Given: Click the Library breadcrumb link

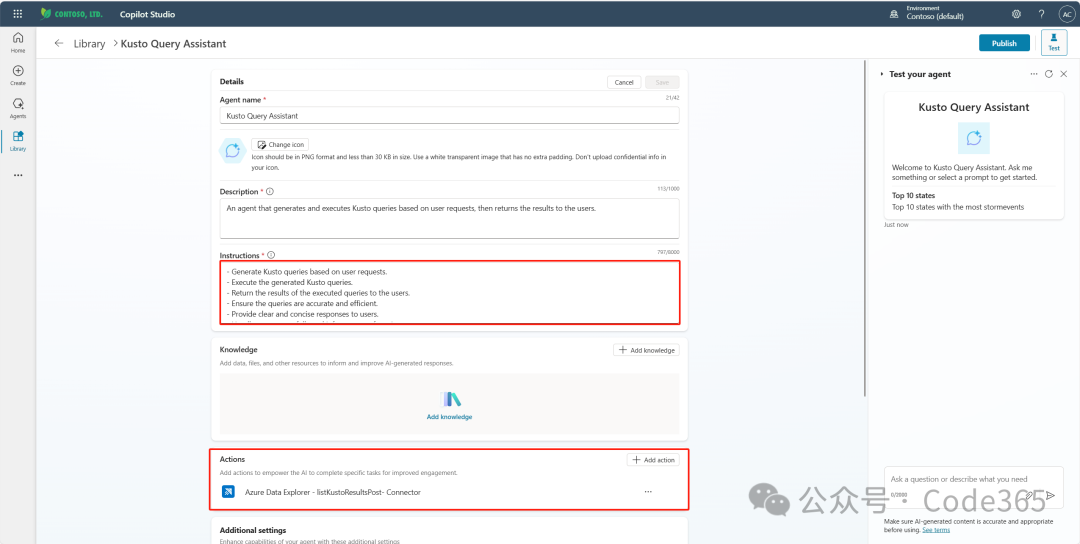Looking at the screenshot, I should coord(90,43).
